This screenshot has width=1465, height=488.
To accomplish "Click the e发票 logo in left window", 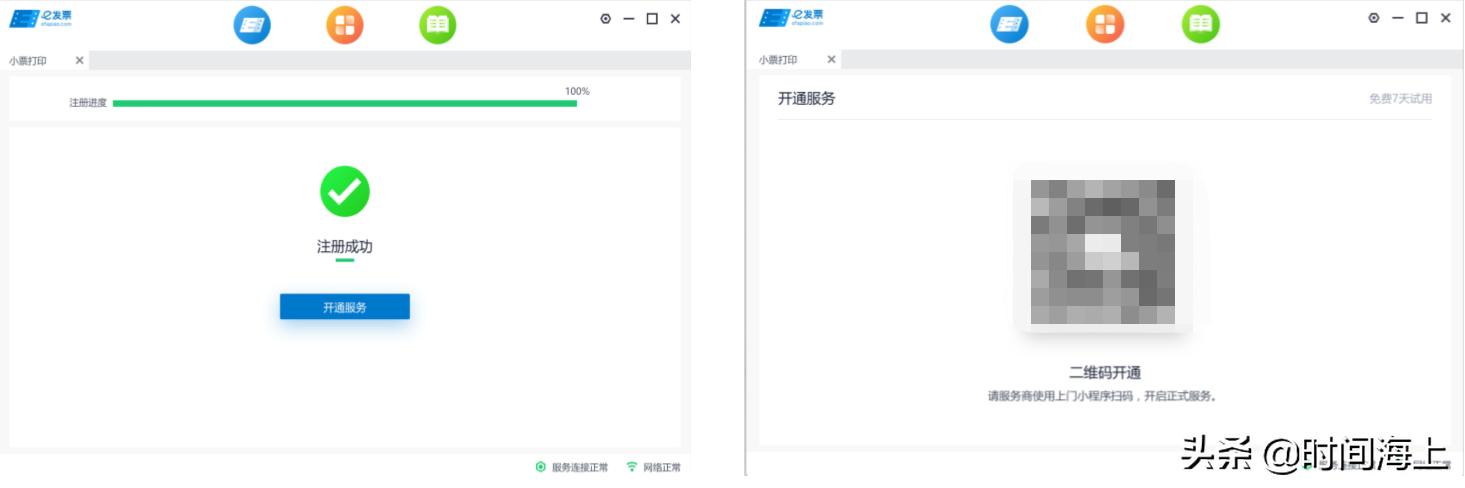I will 40,18.
